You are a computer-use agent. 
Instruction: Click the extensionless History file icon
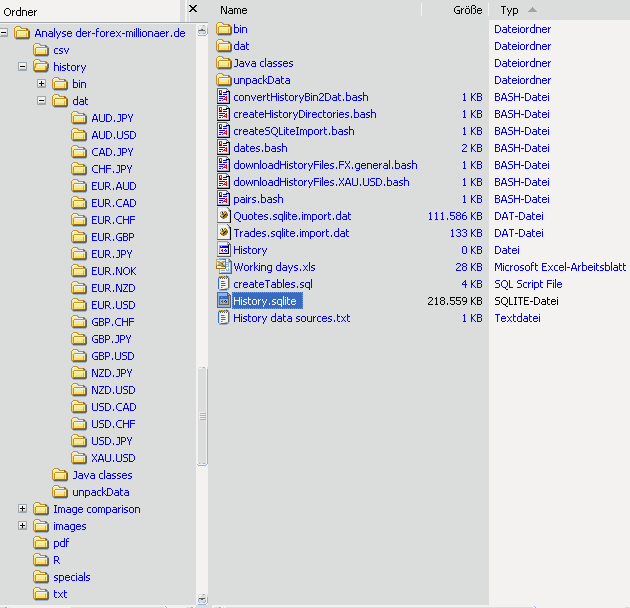coord(223,250)
